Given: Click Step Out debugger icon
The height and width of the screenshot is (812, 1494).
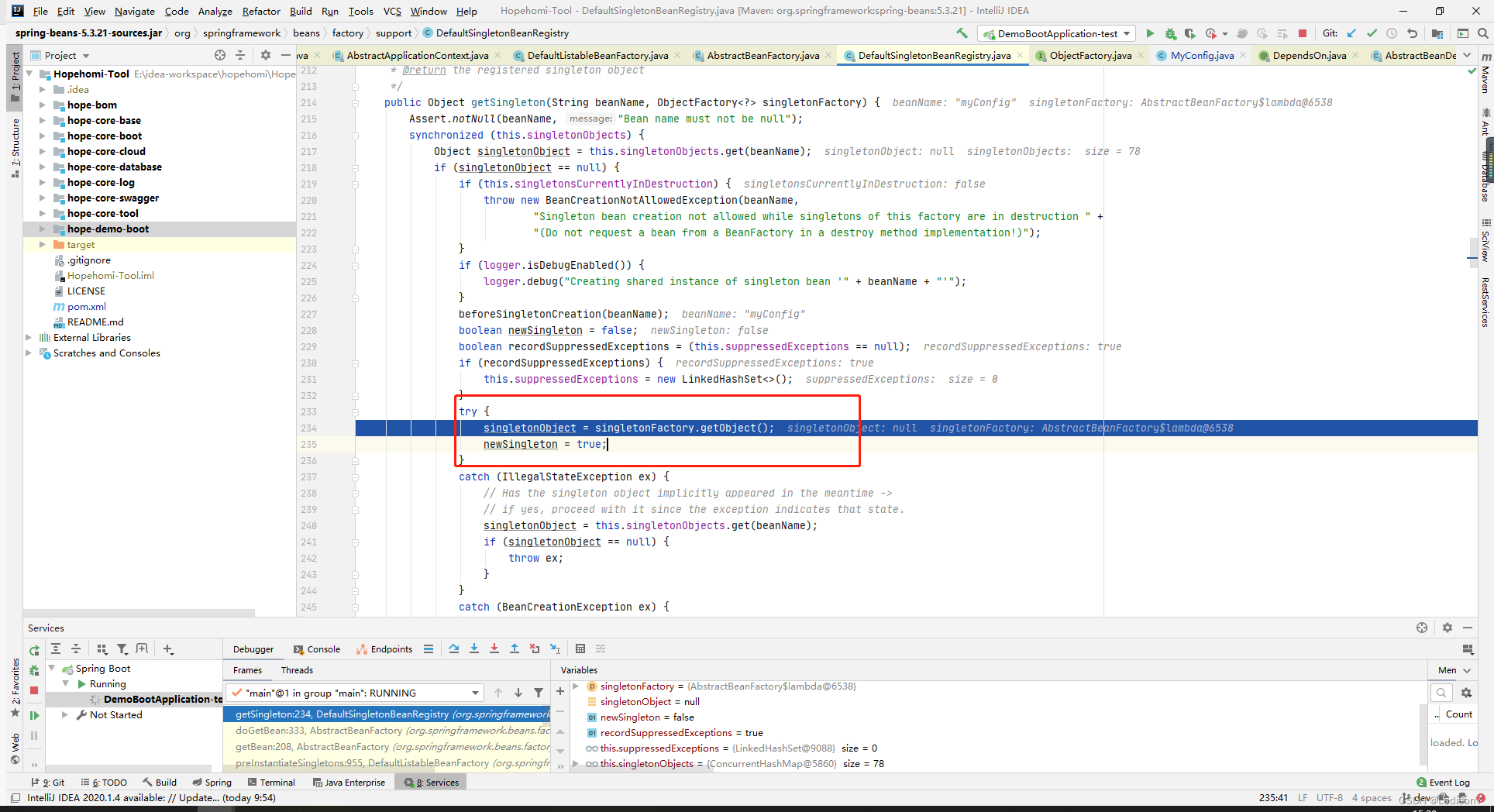Looking at the screenshot, I should tap(515, 649).
